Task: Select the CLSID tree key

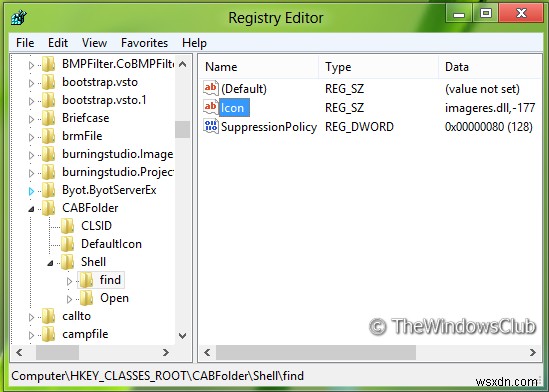Action: click(x=96, y=226)
